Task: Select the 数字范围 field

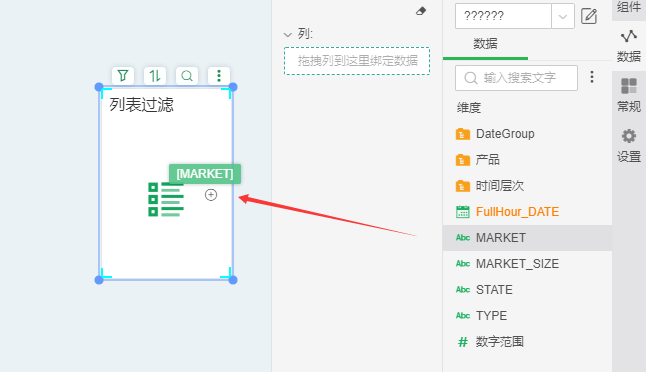Action: [x=499, y=342]
